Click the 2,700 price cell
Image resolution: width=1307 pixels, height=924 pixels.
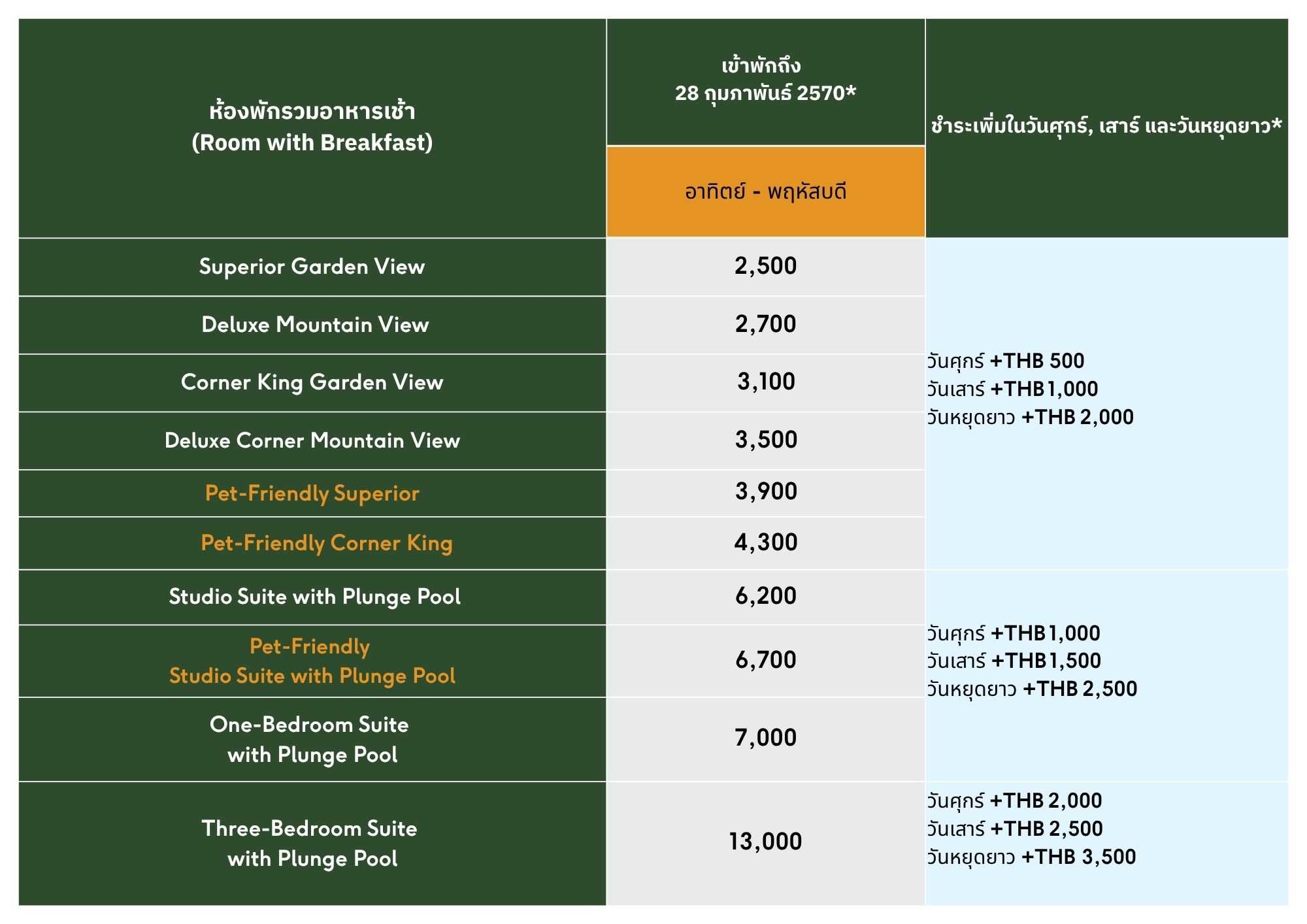tap(766, 325)
